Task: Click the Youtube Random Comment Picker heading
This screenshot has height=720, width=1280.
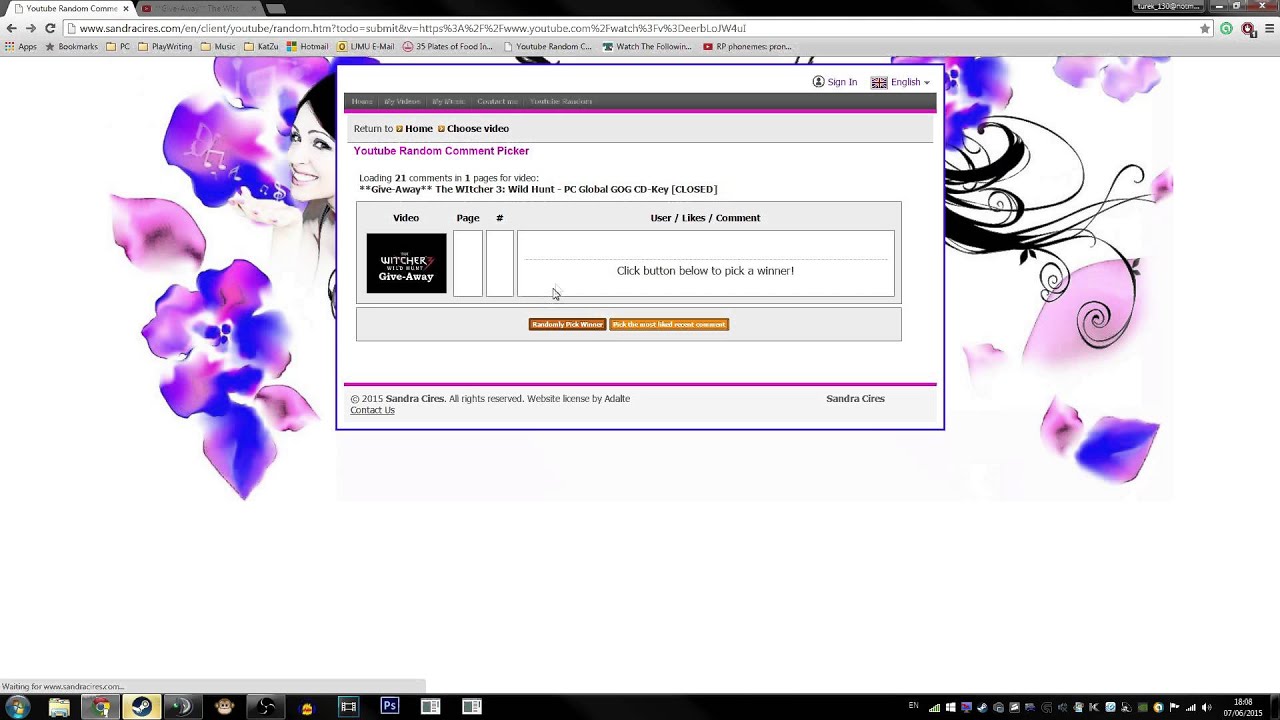Action: click(441, 151)
